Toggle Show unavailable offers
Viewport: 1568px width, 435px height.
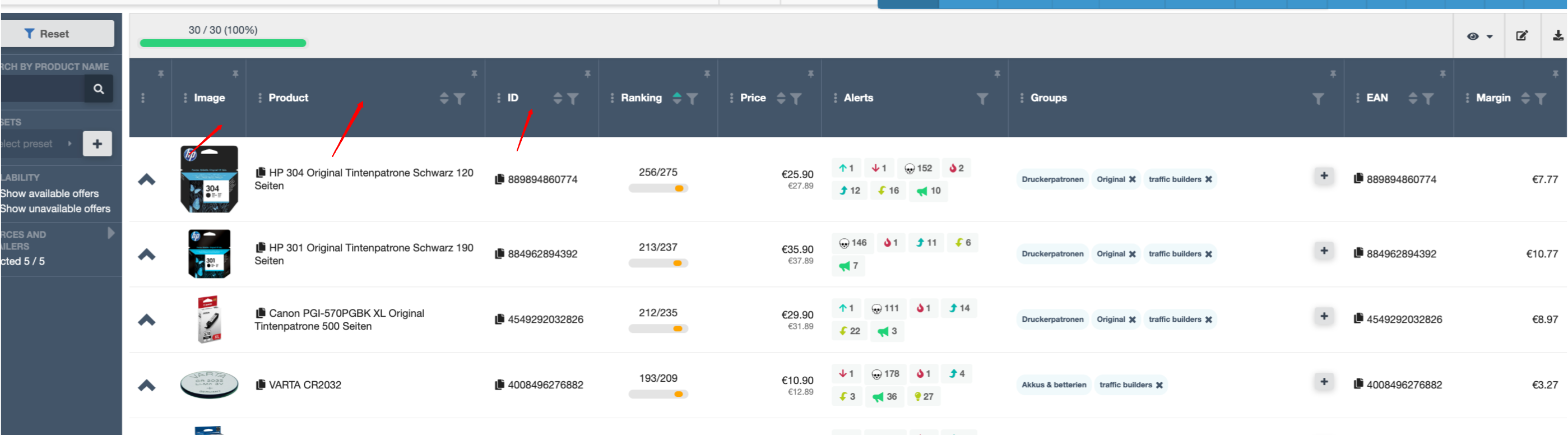[55, 209]
